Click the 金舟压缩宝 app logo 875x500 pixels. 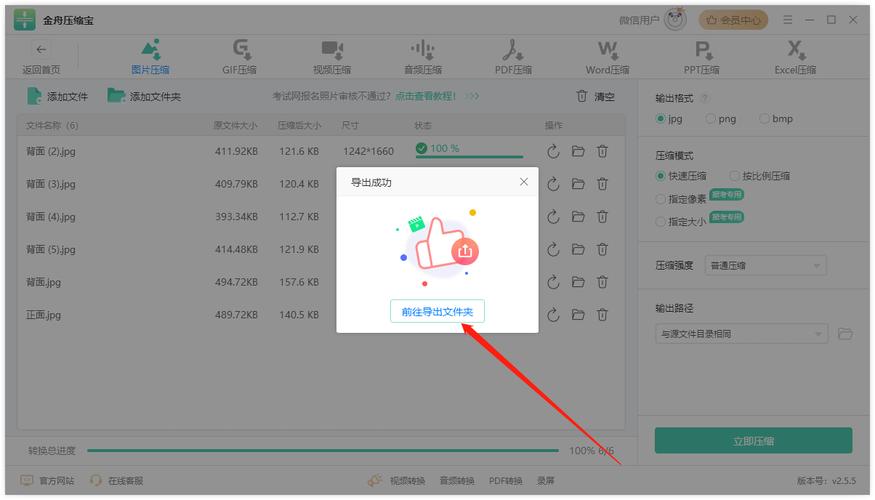[x=25, y=20]
